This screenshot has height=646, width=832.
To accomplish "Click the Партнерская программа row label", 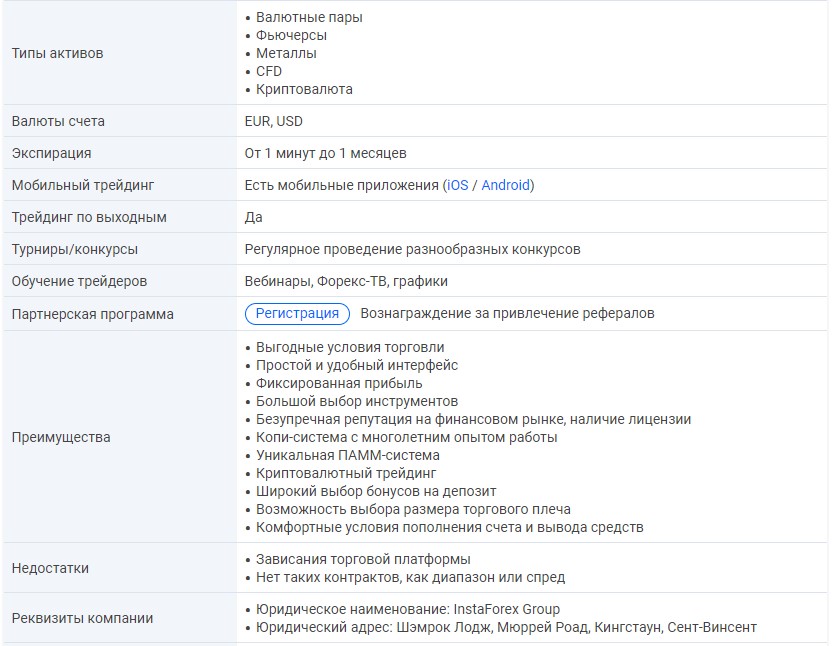I will coord(92,314).
